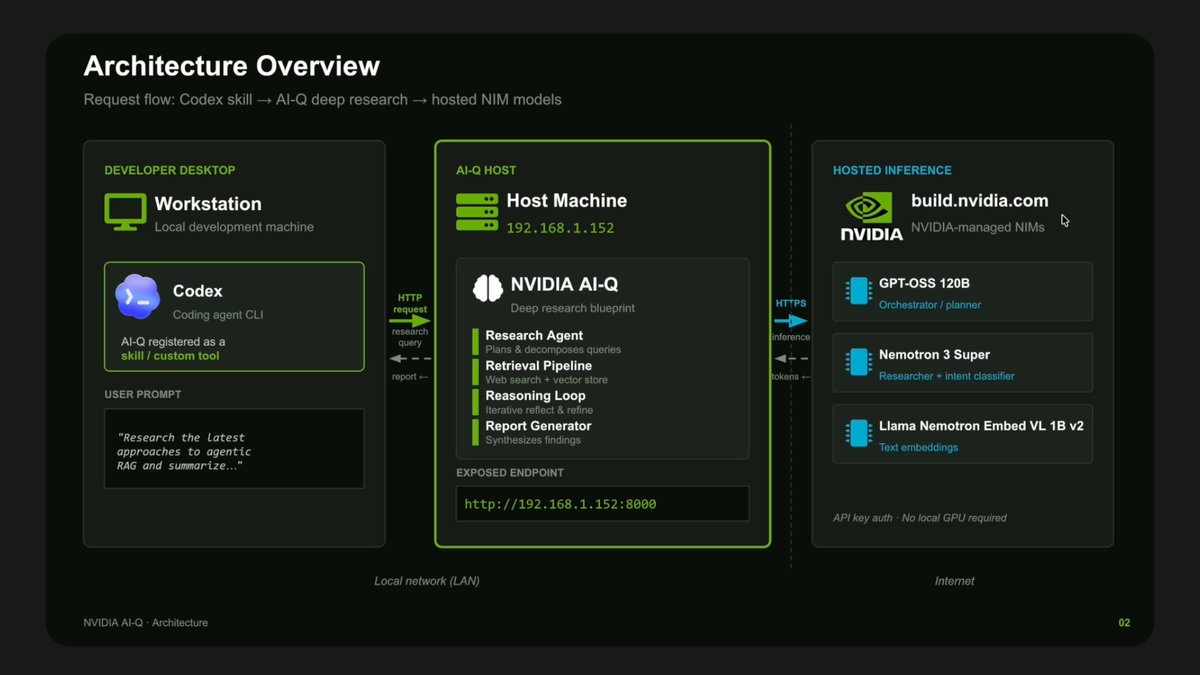Click the Host Machine server stack icon

(x=477, y=213)
